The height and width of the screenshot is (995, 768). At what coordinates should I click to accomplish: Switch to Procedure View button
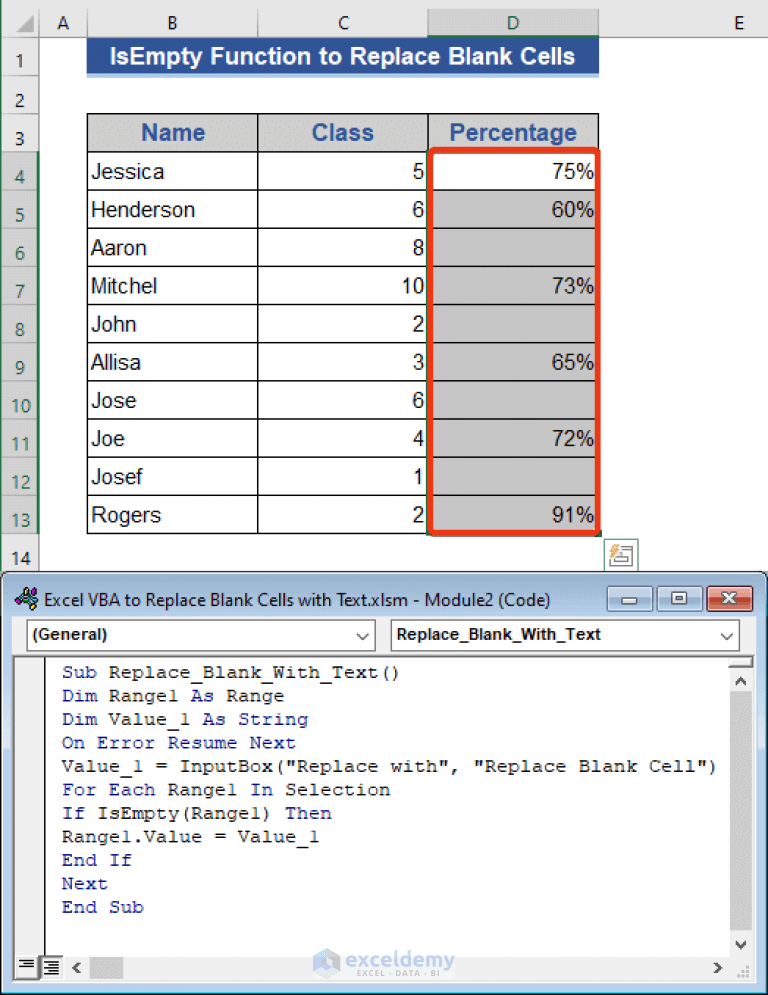pos(27,966)
